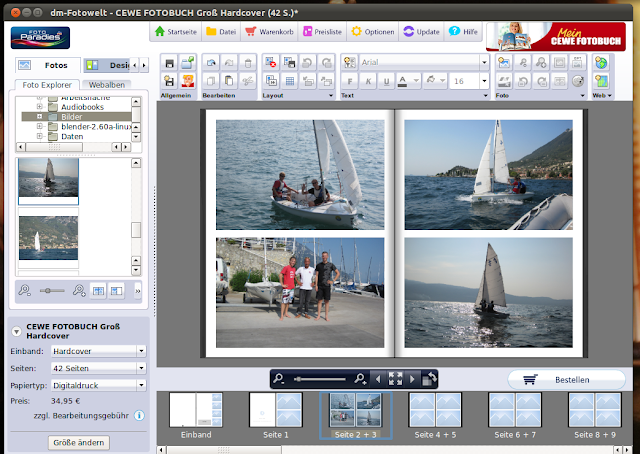The image size is (640, 454).
Task: Click the save-as icon in Allgemein
Action: click(169, 81)
